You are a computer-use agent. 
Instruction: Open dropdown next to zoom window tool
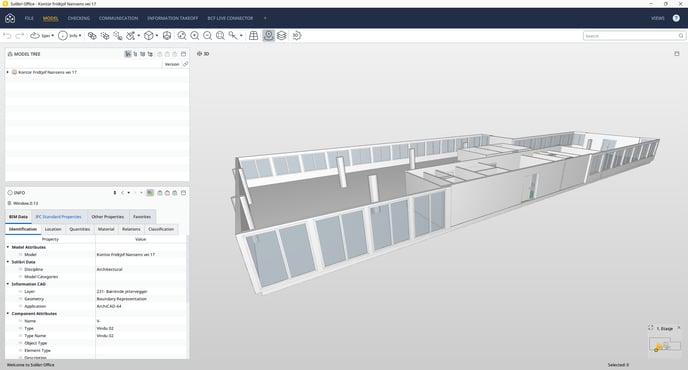click(x=241, y=36)
